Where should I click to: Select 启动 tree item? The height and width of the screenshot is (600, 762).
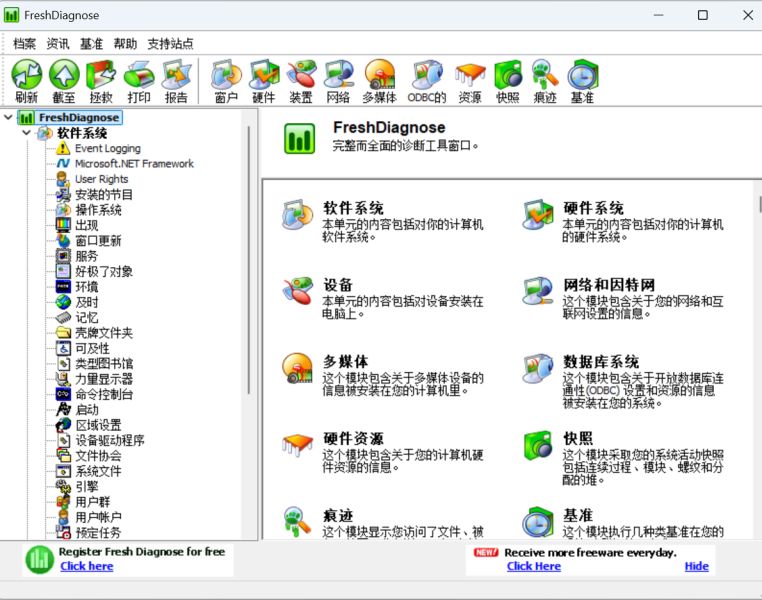pyautogui.click(x=87, y=410)
